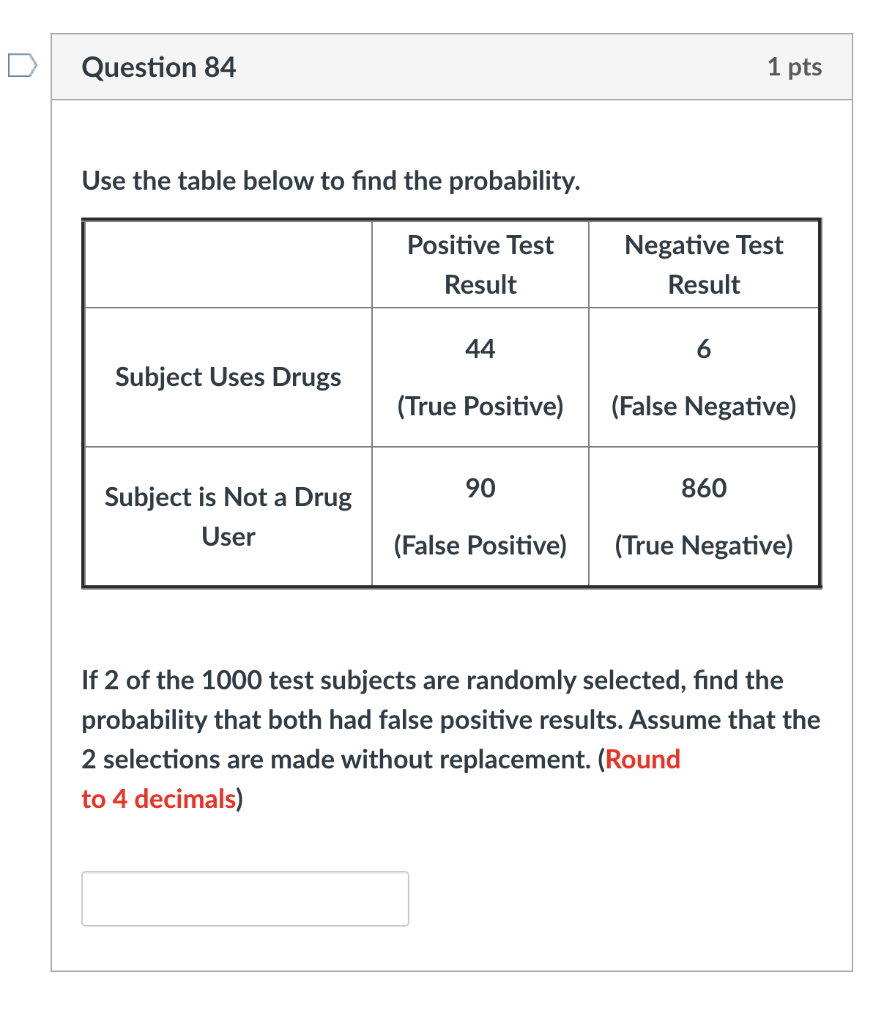Click the Question 84 header title
The image size is (873, 1024).
[x=158, y=67]
